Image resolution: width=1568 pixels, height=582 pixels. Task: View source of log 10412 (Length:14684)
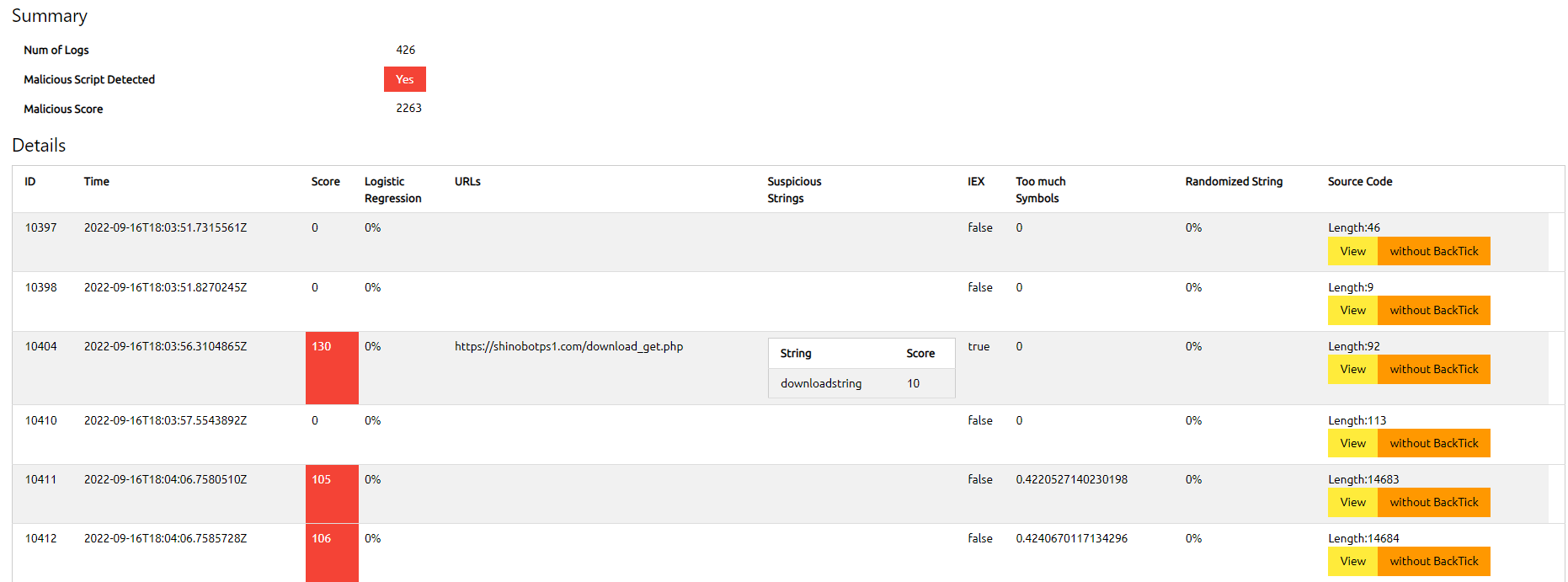pyautogui.click(x=1352, y=561)
